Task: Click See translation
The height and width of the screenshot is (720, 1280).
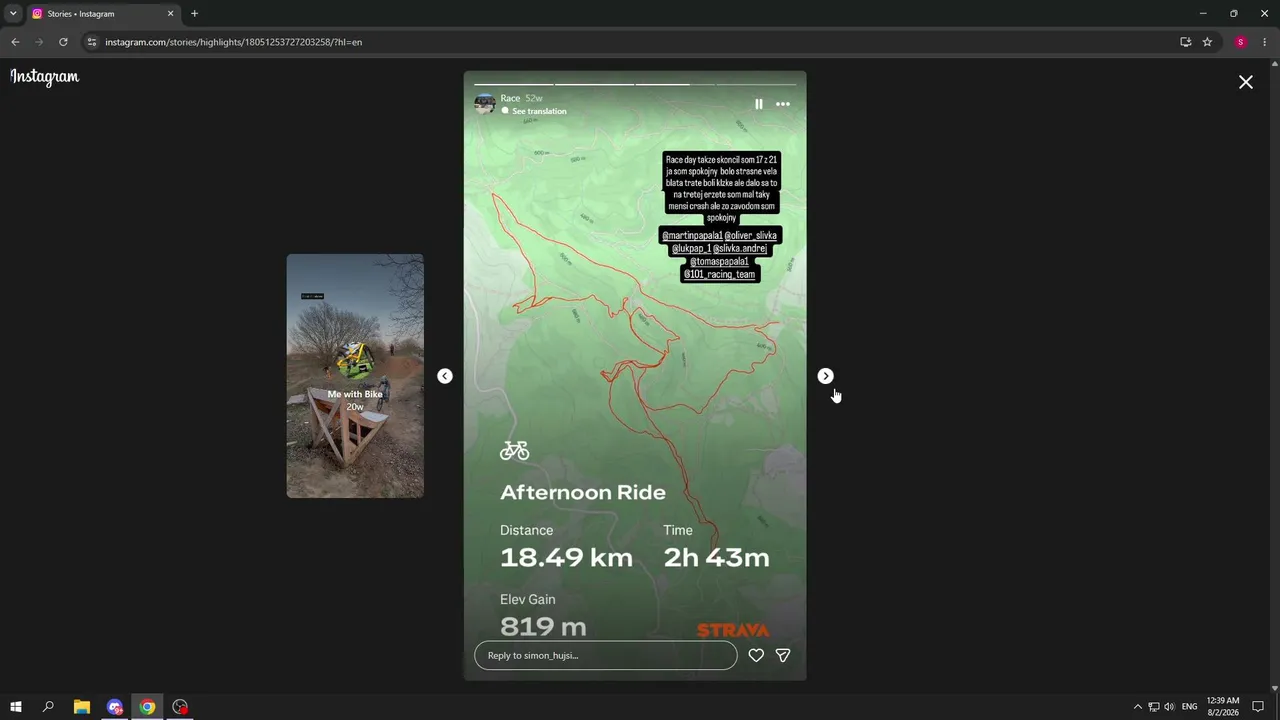Action: click(x=539, y=111)
